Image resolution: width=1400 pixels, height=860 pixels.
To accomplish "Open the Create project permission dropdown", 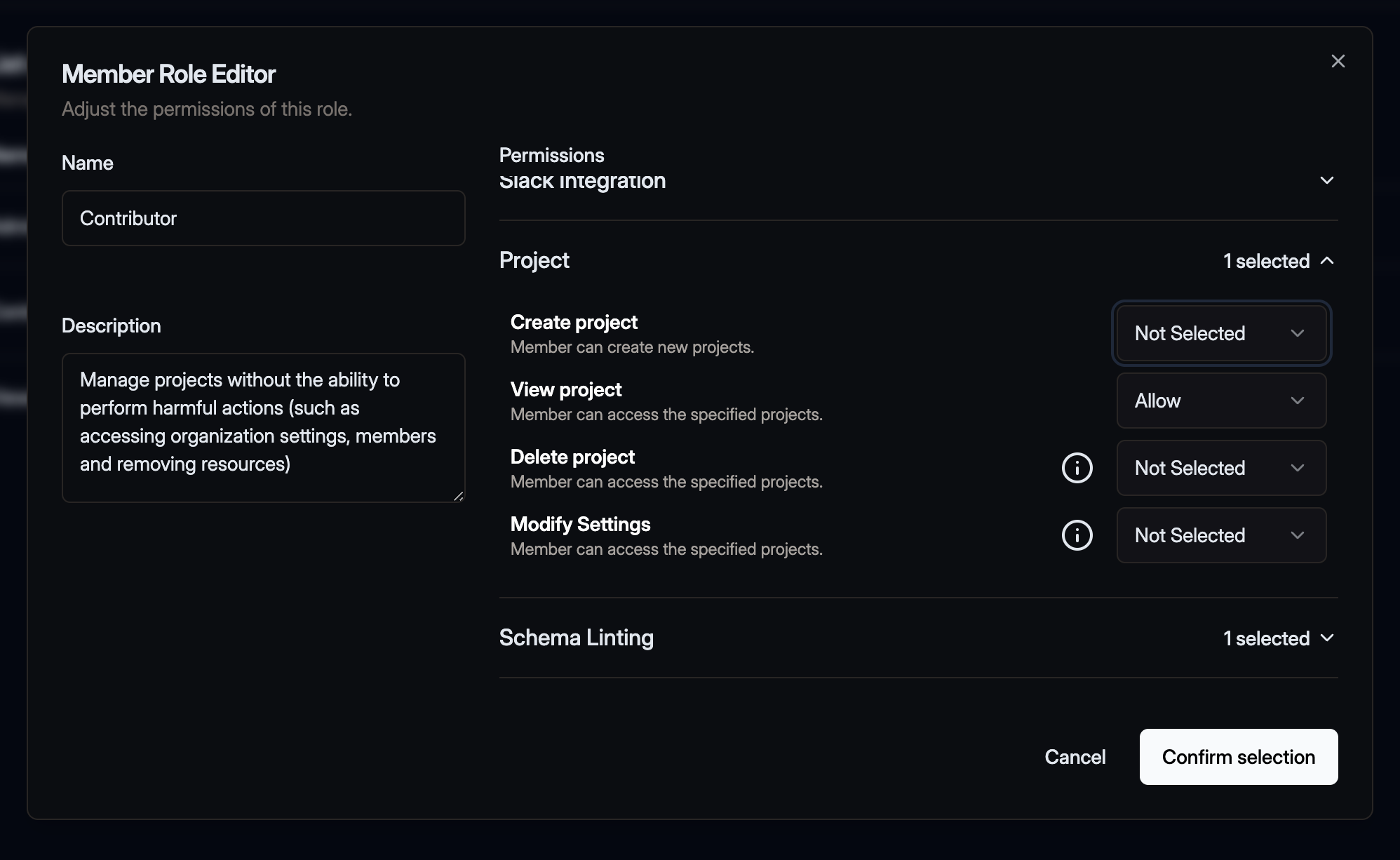I will point(1220,333).
